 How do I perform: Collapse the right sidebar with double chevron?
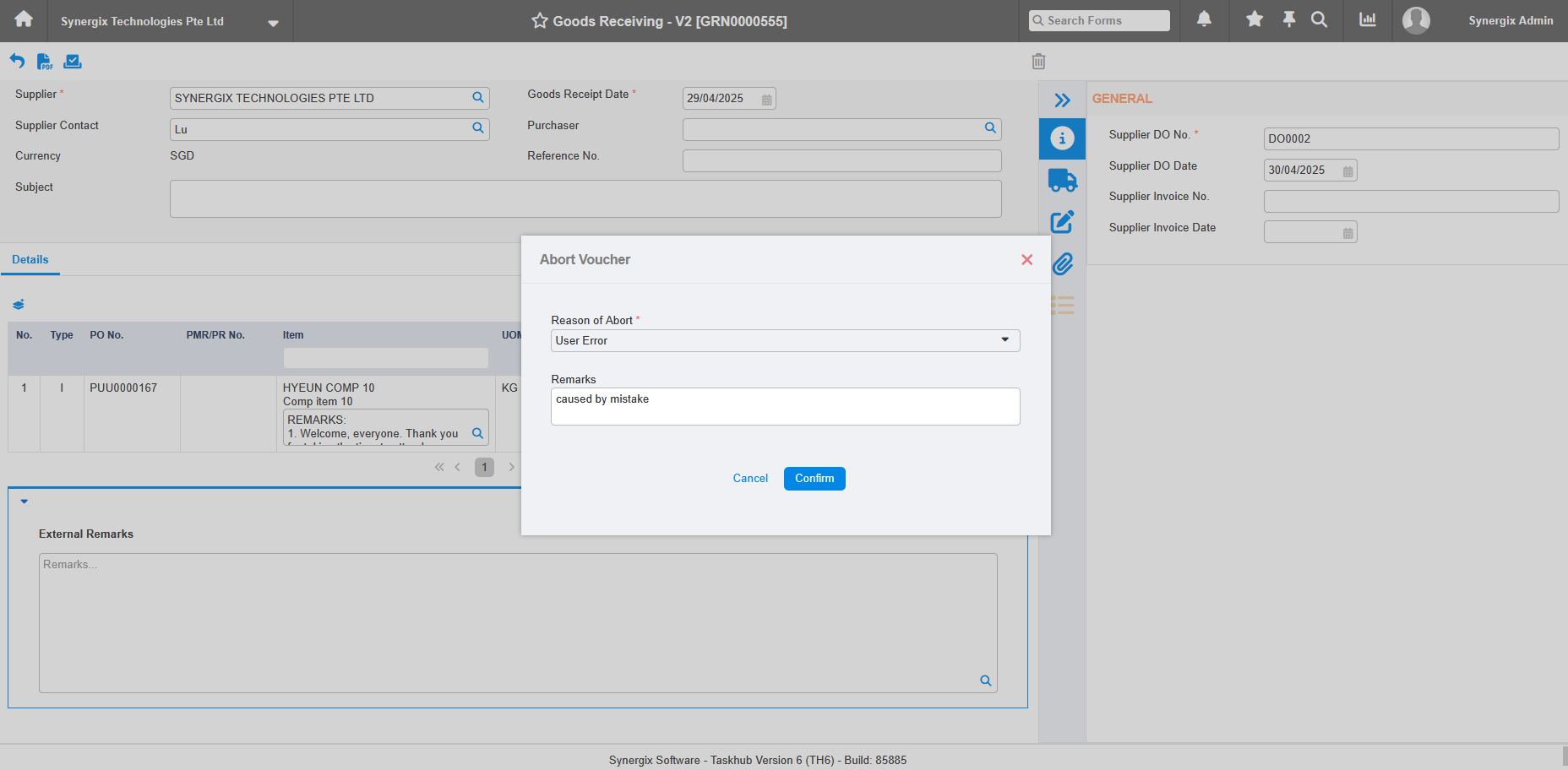(x=1062, y=99)
